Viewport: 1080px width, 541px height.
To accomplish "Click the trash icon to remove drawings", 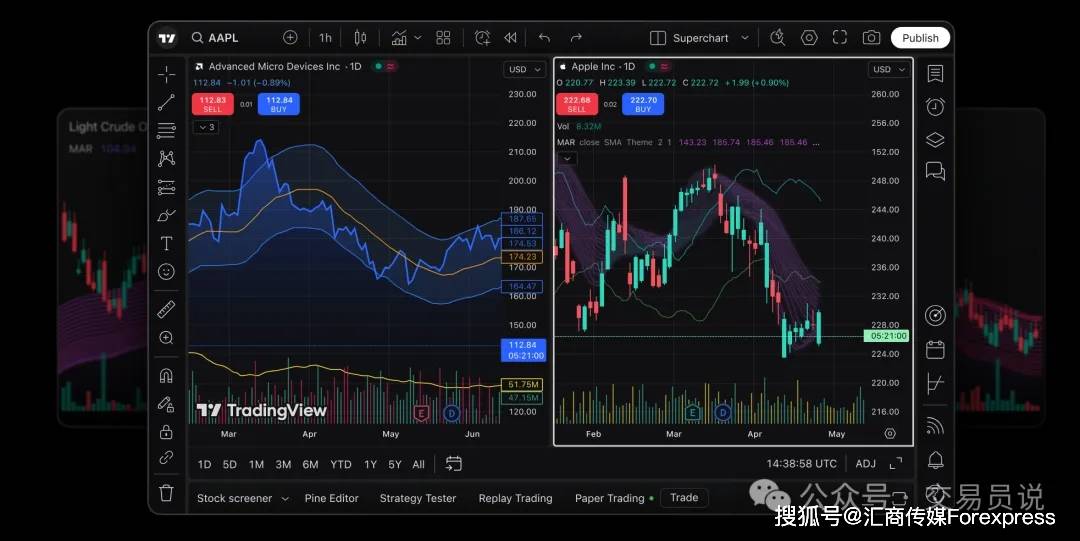I will point(166,492).
